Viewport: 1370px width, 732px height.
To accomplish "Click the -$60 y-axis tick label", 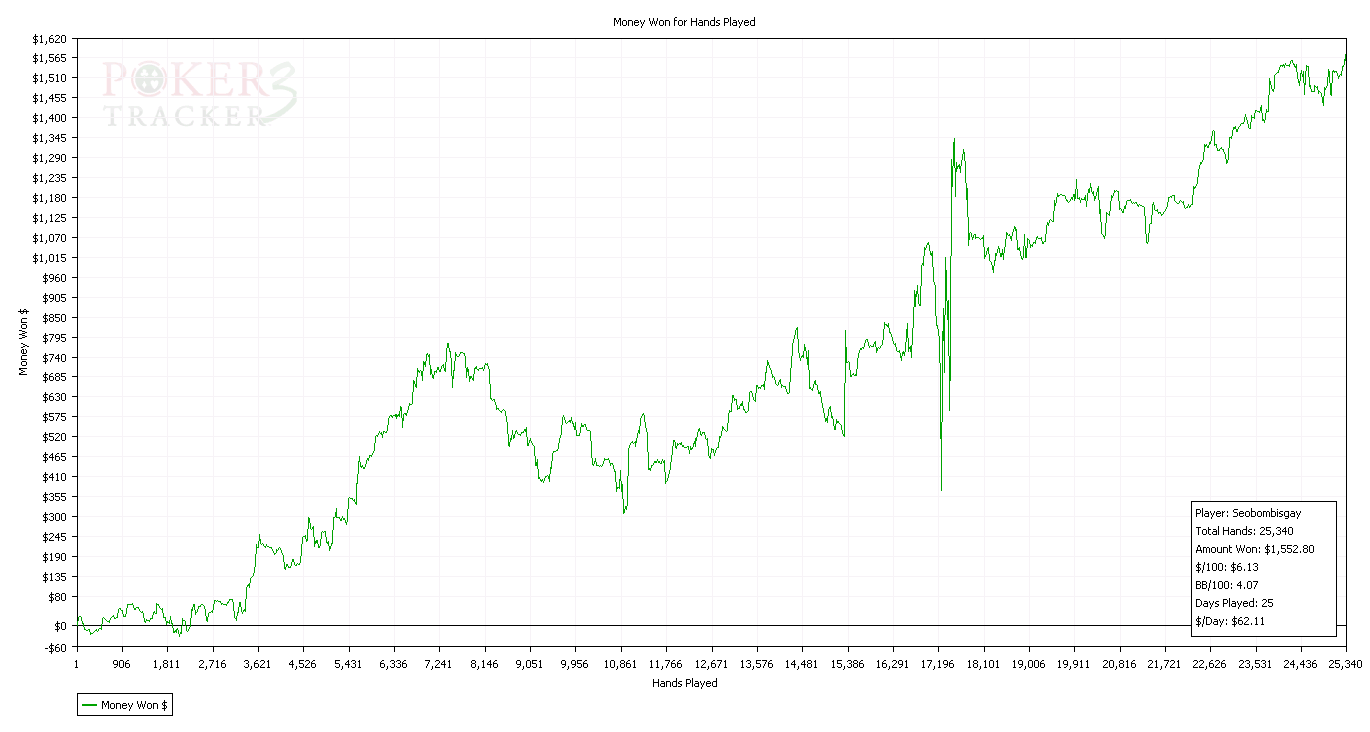I will (x=54, y=646).
